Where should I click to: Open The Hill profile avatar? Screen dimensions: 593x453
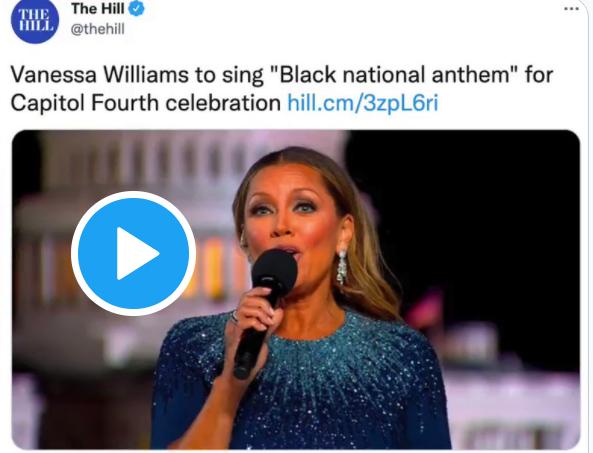(x=34, y=22)
